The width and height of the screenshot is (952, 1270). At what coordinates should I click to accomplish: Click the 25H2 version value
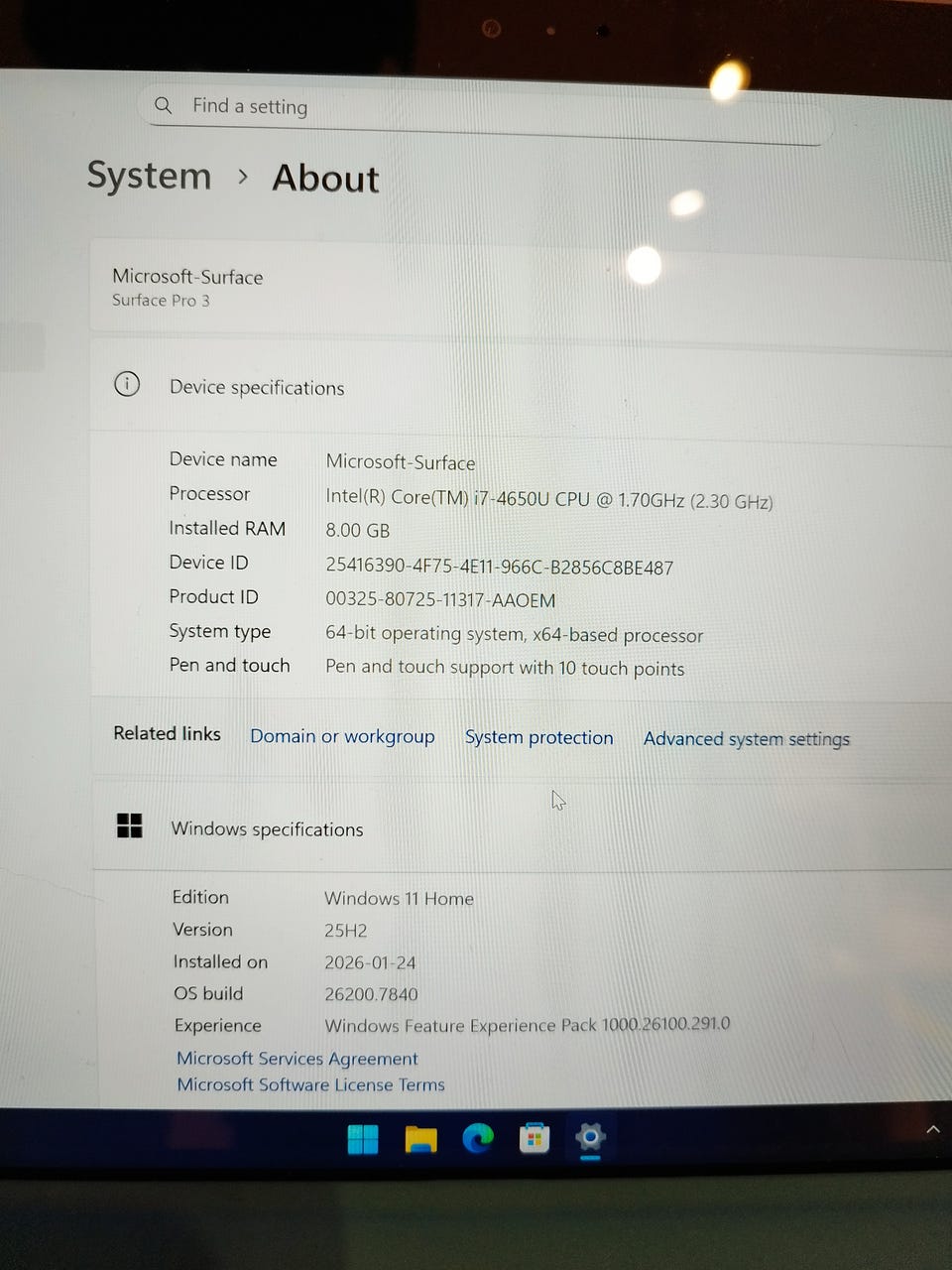(x=345, y=931)
